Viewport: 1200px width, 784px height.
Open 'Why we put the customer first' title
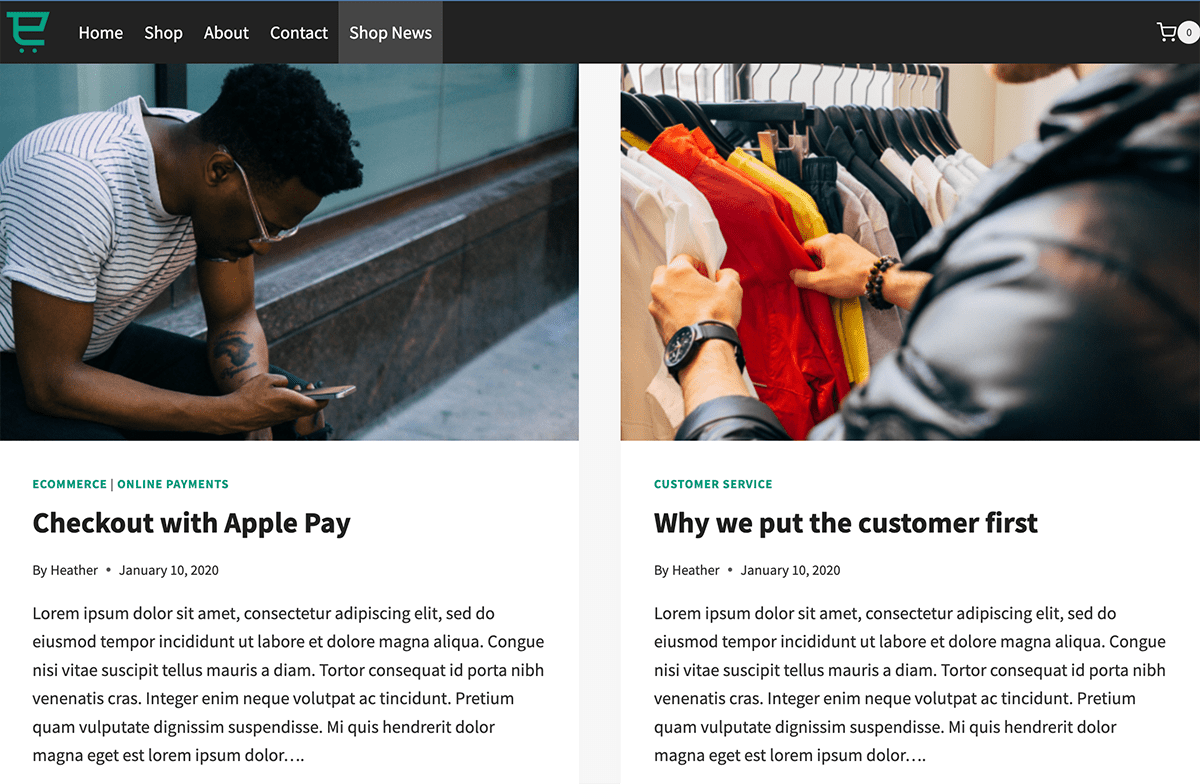coord(846,523)
